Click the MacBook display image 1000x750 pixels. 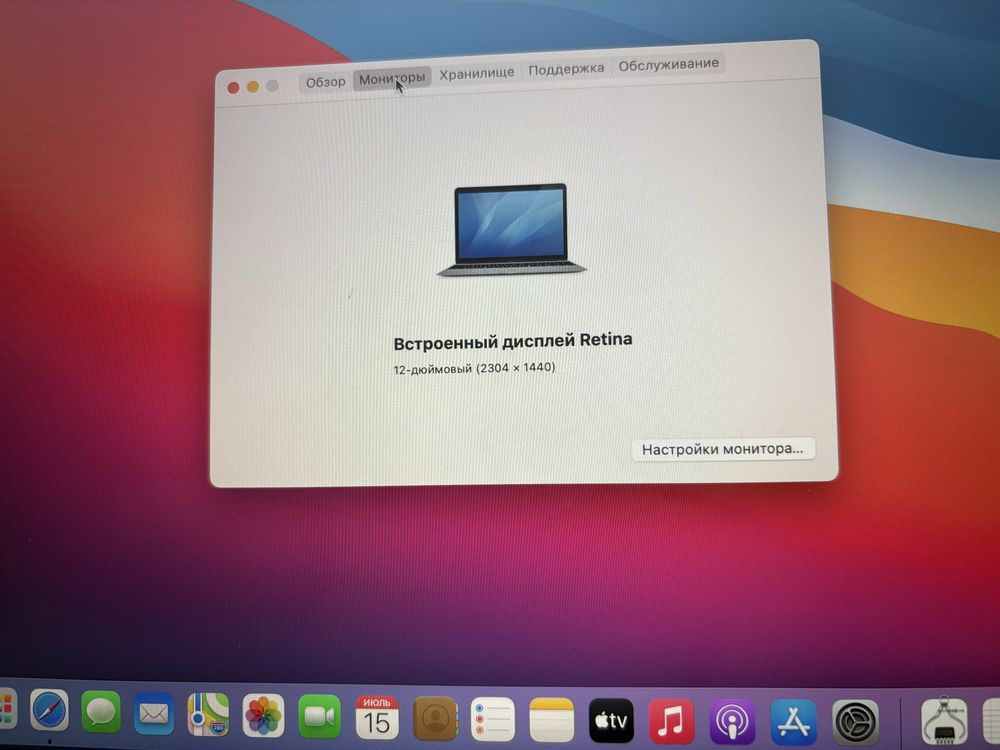[511, 230]
